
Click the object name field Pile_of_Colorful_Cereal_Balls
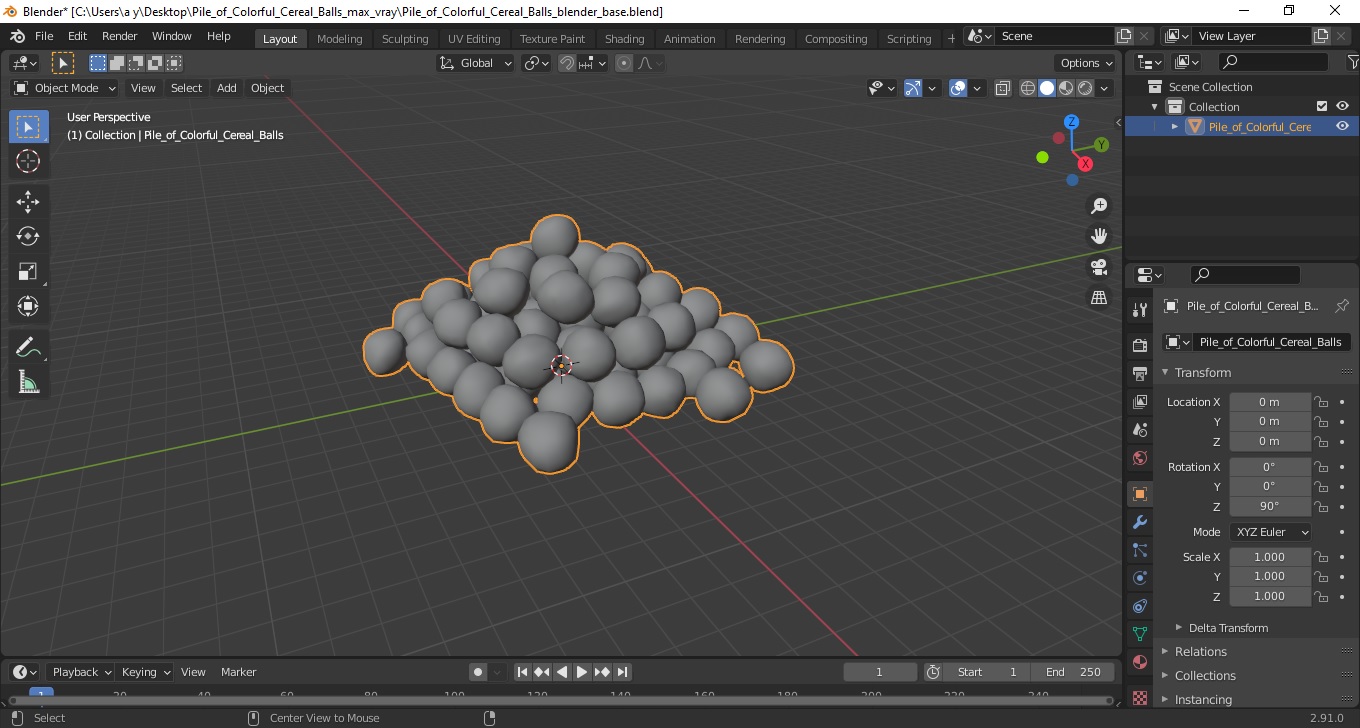[x=1270, y=342]
